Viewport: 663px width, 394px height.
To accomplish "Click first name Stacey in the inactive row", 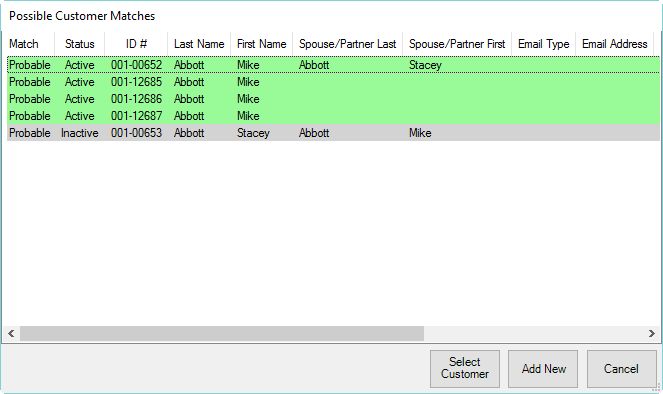I will 253,133.
